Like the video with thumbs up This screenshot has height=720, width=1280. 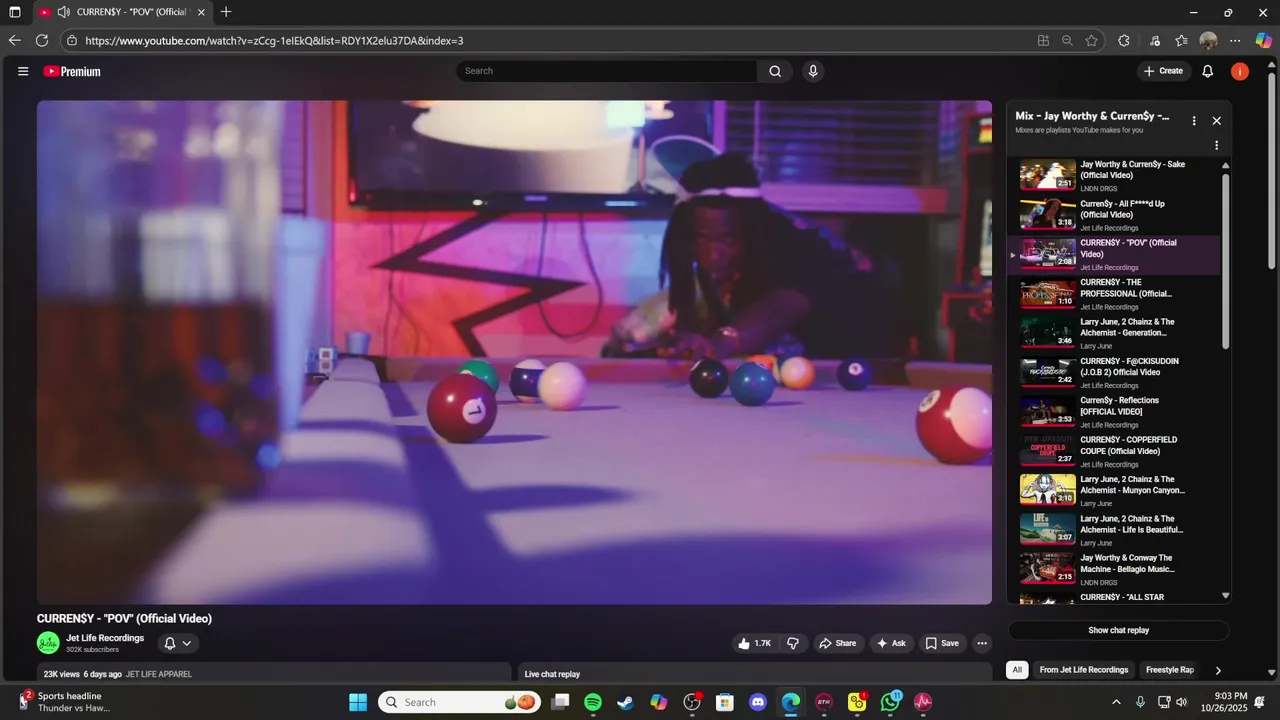pyautogui.click(x=754, y=643)
